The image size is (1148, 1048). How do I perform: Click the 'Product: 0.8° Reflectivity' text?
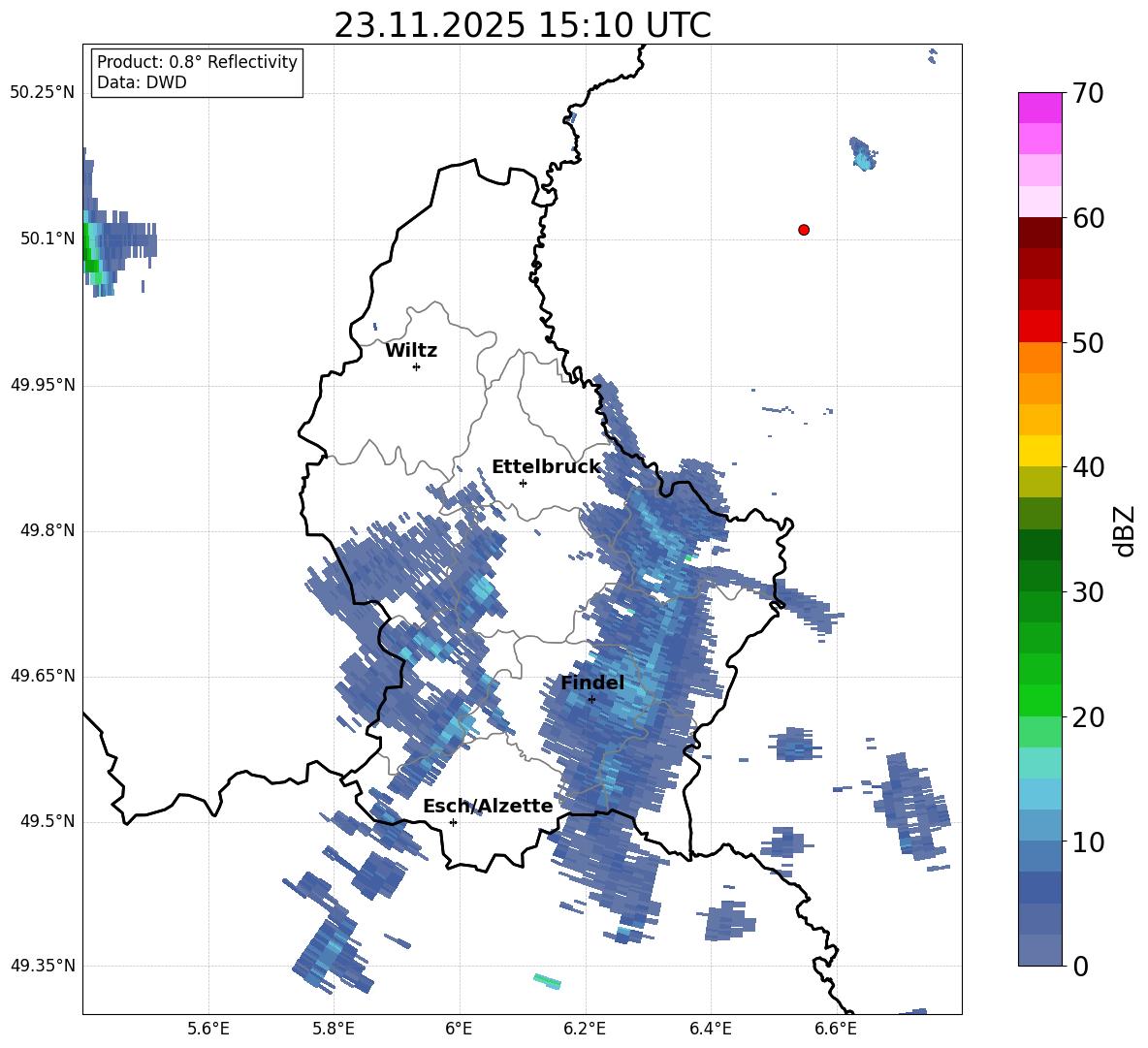tap(197, 62)
